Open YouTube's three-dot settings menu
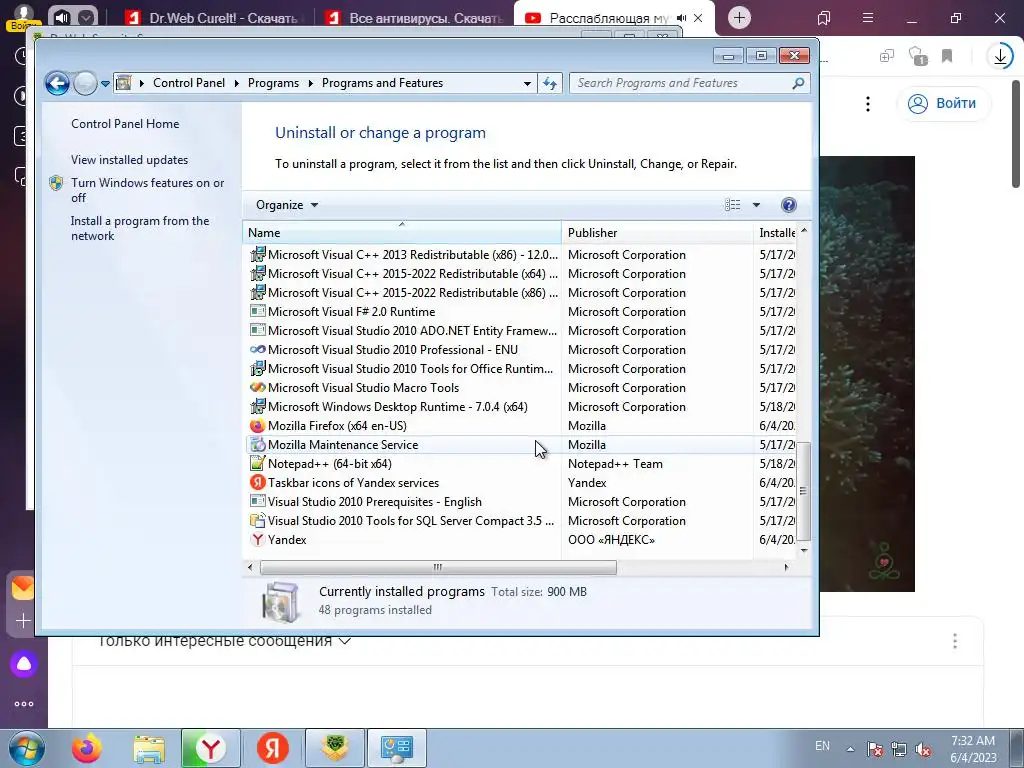The image size is (1024, 768). (868, 104)
